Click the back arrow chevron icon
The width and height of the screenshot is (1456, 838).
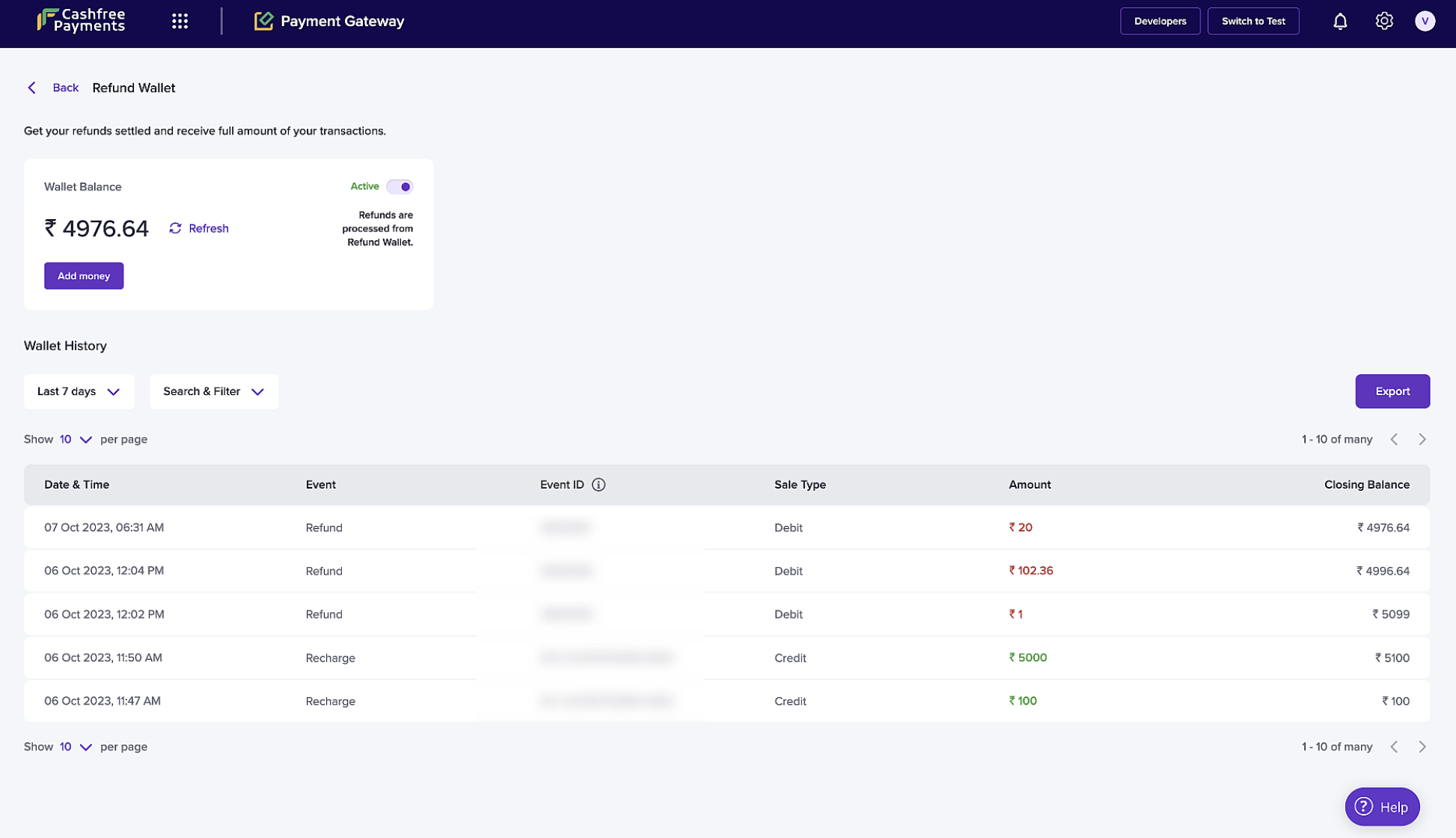[x=31, y=88]
